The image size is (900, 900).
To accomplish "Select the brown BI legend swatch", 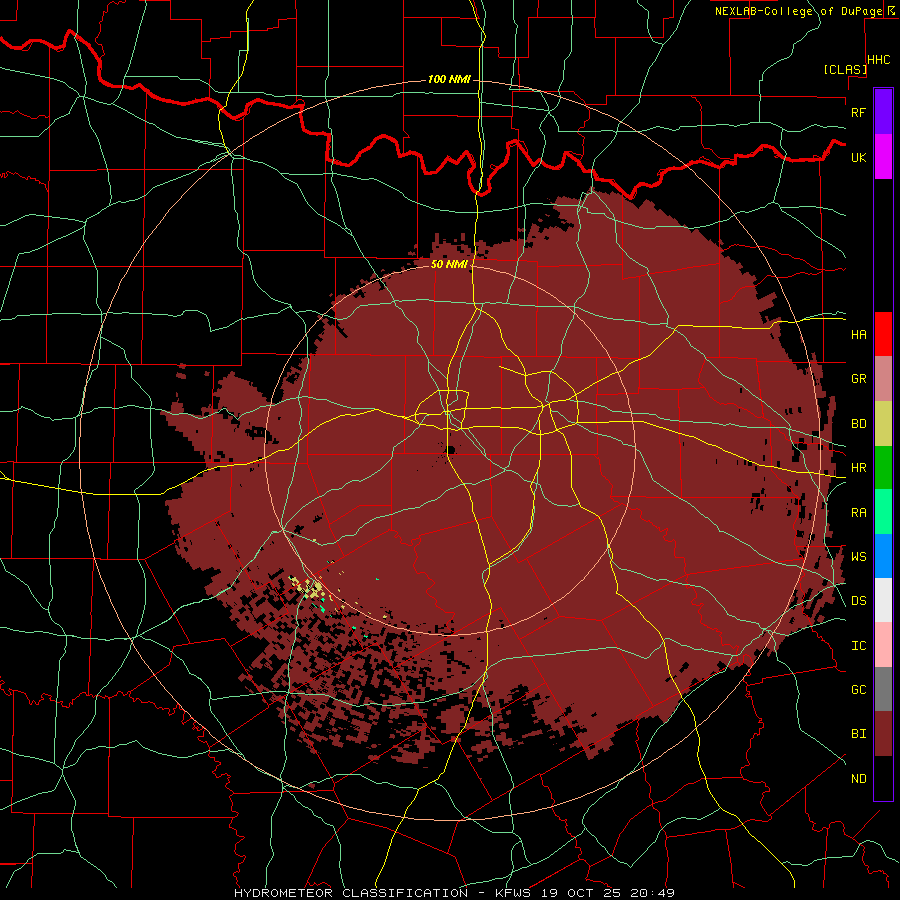I will (883, 734).
